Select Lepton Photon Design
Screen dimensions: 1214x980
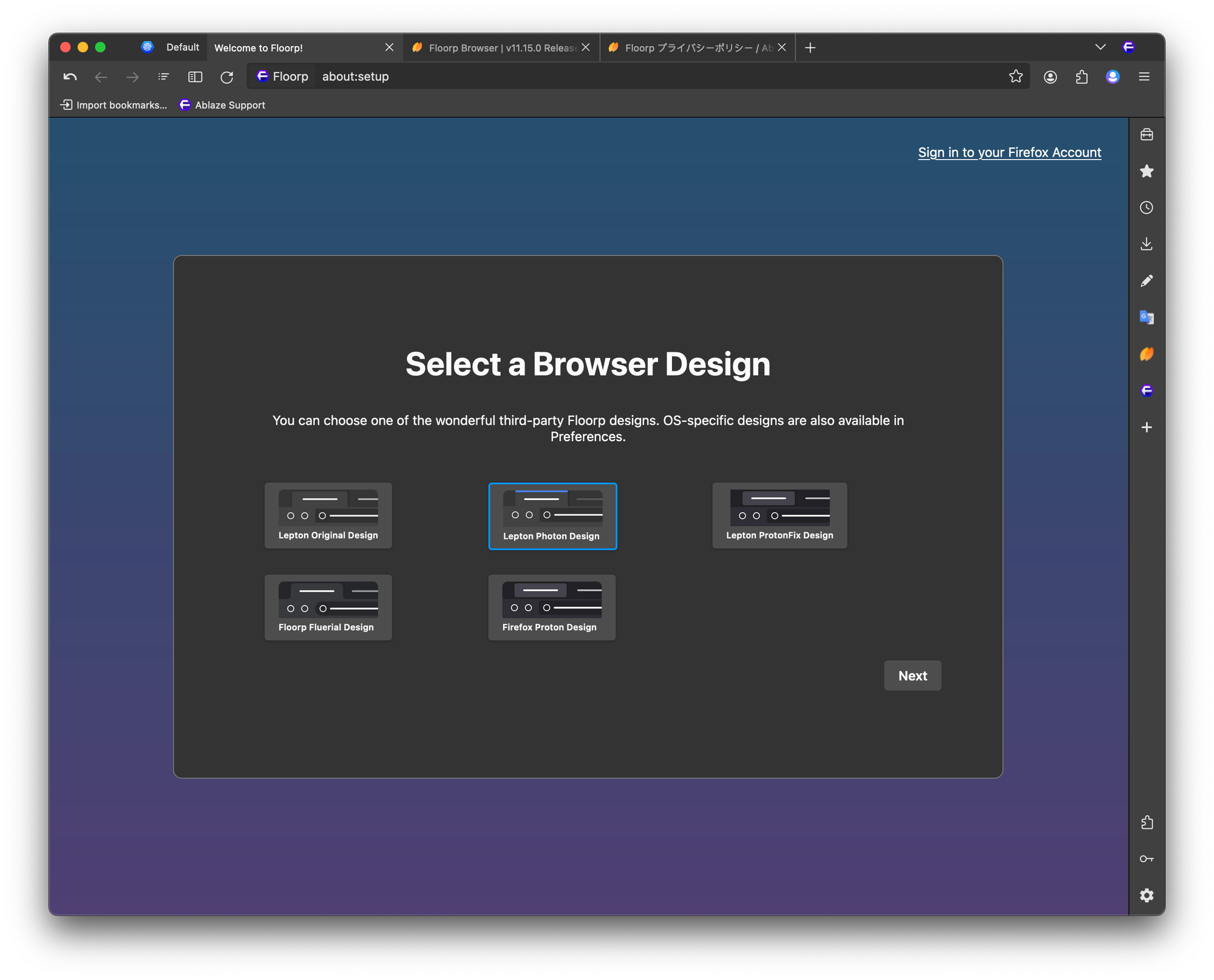552,516
